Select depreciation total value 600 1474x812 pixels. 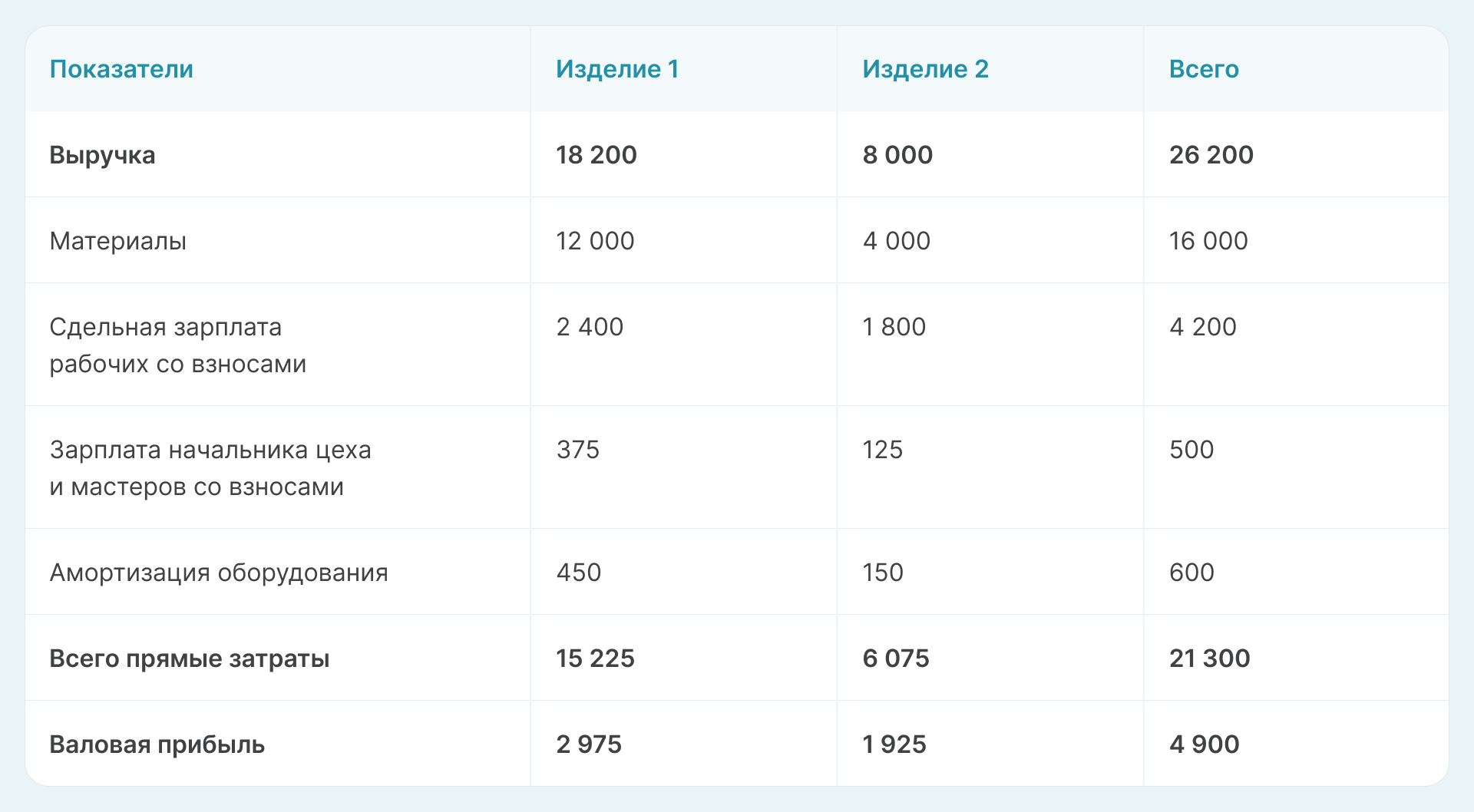pyautogui.click(x=1191, y=573)
